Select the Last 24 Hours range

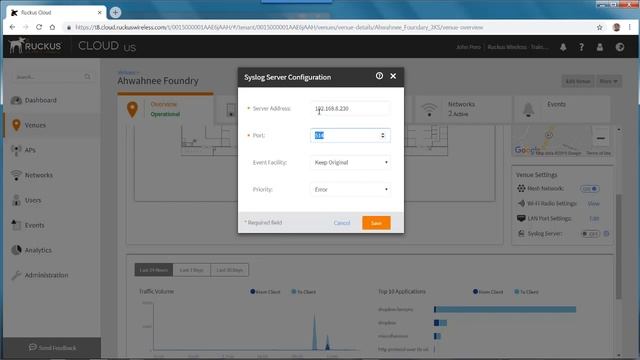pyautogui.click(x=154, y=270)
